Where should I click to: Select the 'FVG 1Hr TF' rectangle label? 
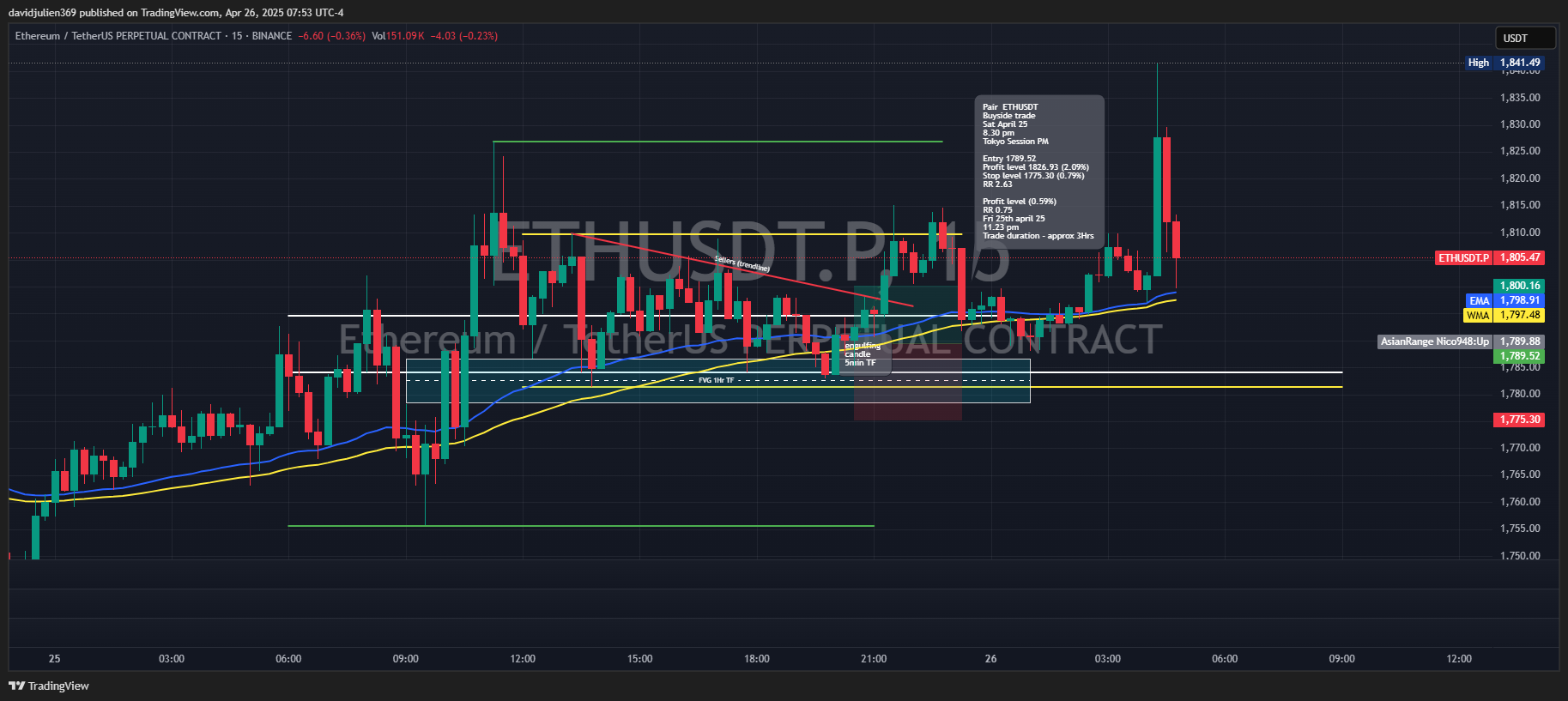(716, 380)
